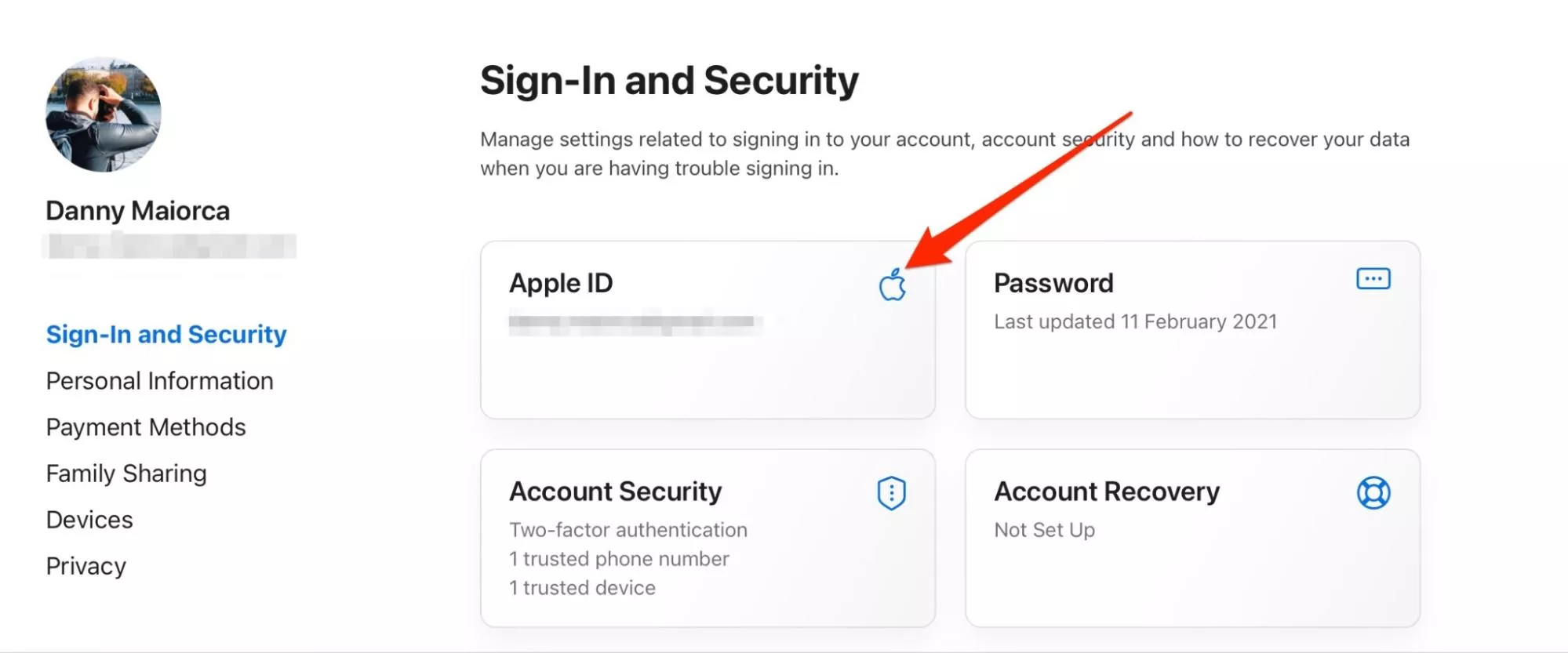The height and width of the screenshot is (653, 1568).
Task: Open the Password card title
Action: coord(1053,283)
